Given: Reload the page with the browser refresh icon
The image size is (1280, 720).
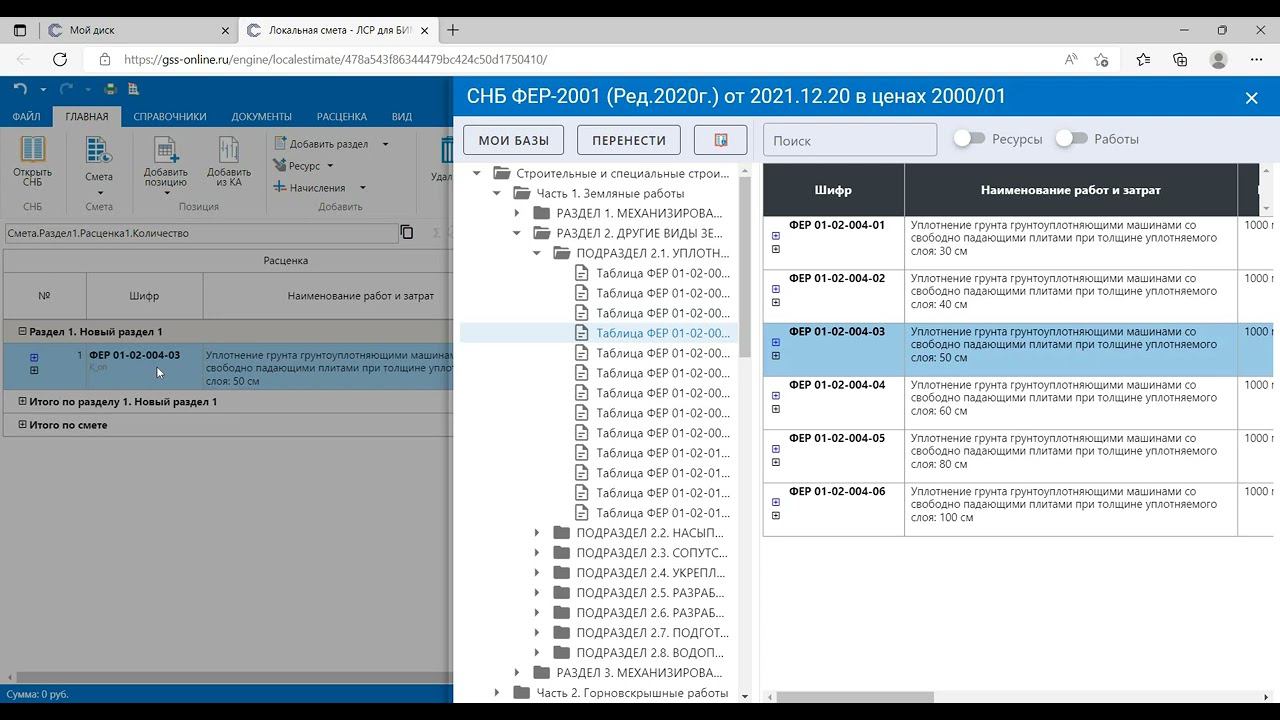Looking at the screenshot, I should click(60, 60).
